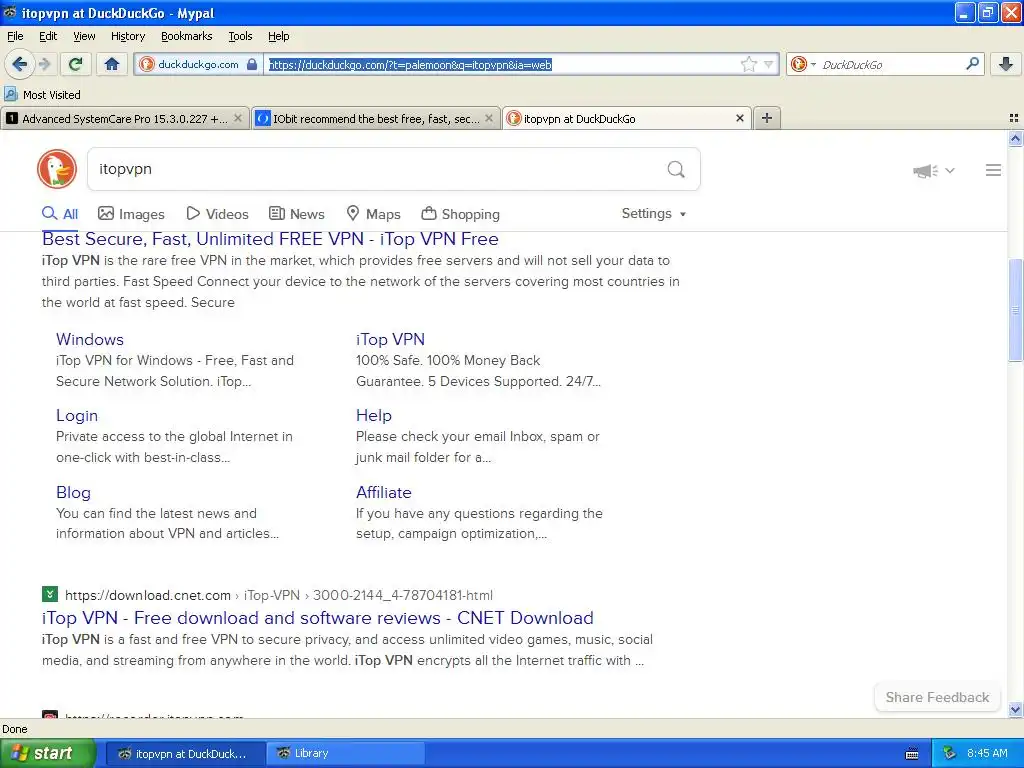The height and width of the screenshot is (768, 1024).
Task: Click the search bar magnifier icon
Action: (x=972, y=64)
